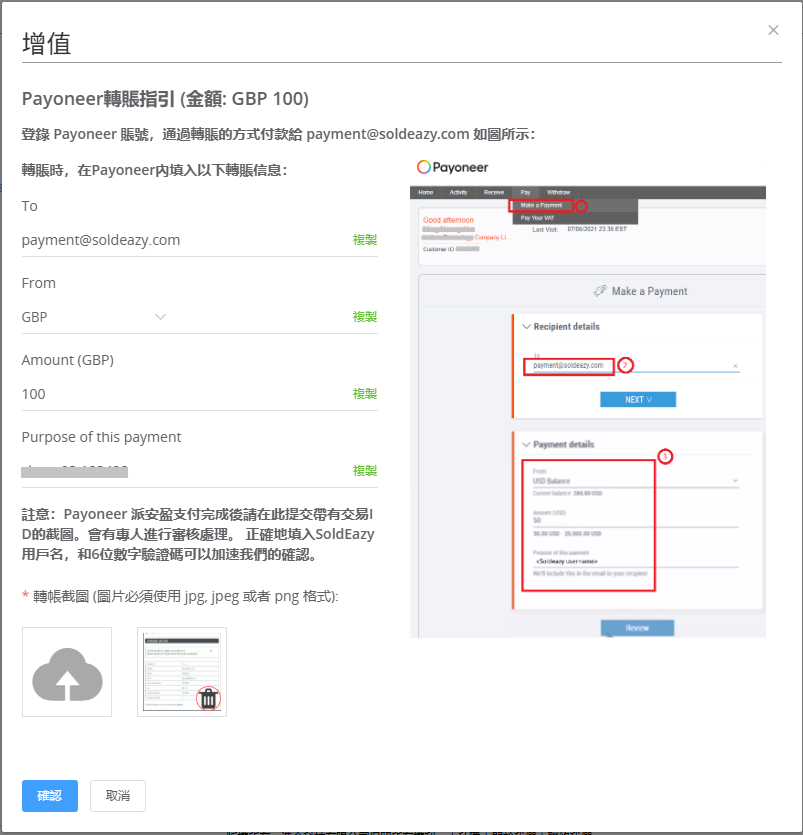This screenshot has height=835, width=803.
Task: Select the To field payment@soldeazy.com text
Action: [x=101, y=240]
